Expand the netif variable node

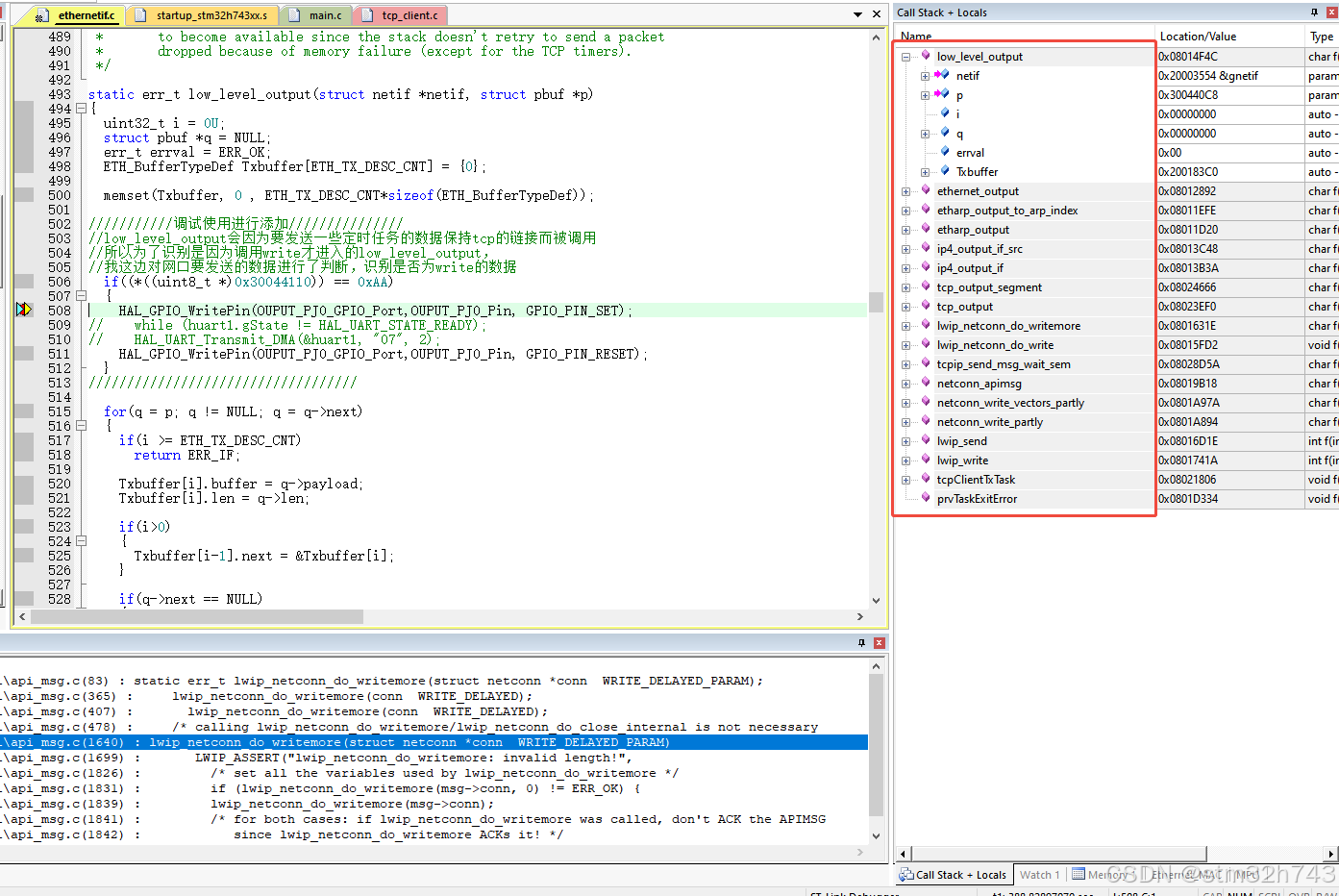point(925,75)
